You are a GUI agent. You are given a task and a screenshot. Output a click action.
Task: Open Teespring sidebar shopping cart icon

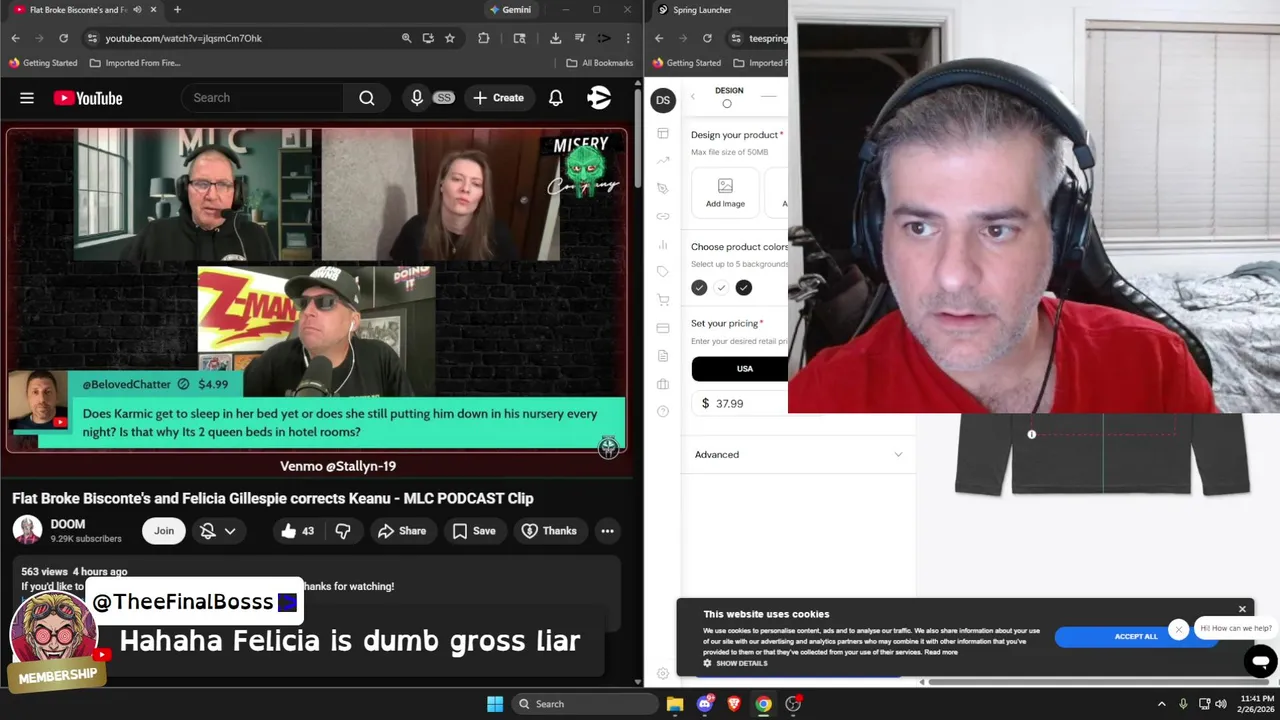662,300
